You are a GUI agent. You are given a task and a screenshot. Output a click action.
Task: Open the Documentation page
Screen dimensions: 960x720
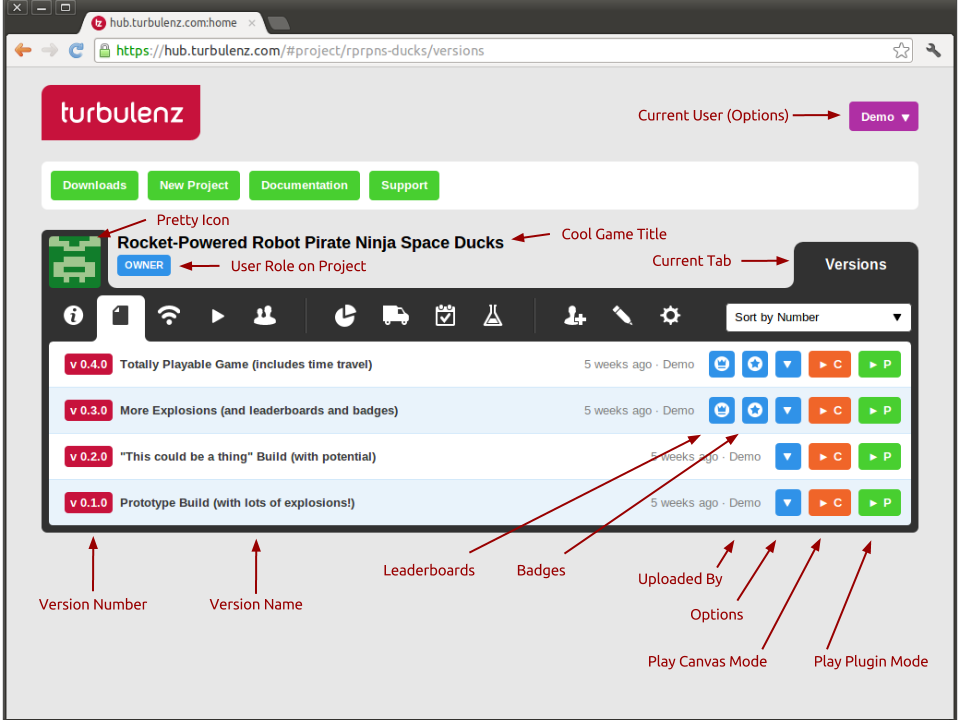[304, 186]
